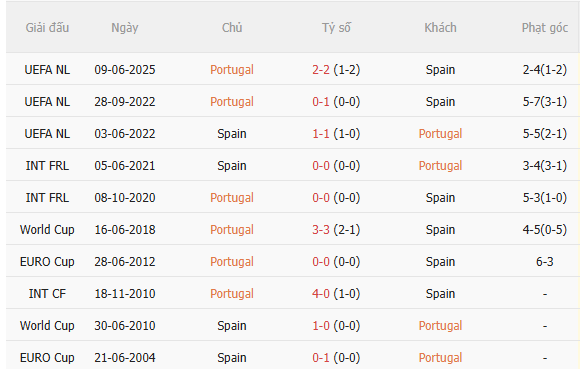Screen dimensions: 580x369
Task: Select Spain home team in 03-06-2022 row
Action: coord(232,134)
